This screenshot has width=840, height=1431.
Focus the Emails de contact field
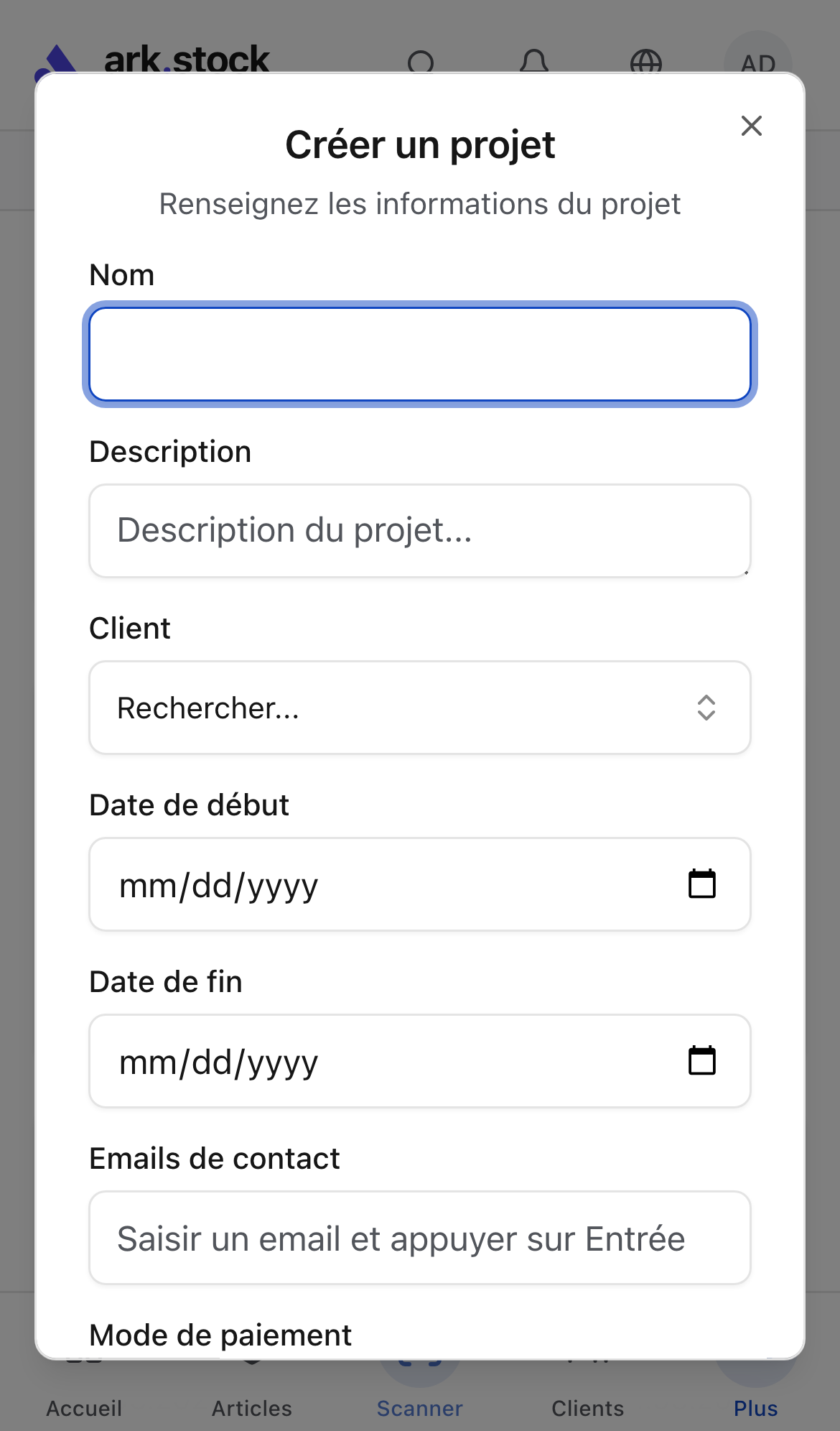(x=420, y=1238)
